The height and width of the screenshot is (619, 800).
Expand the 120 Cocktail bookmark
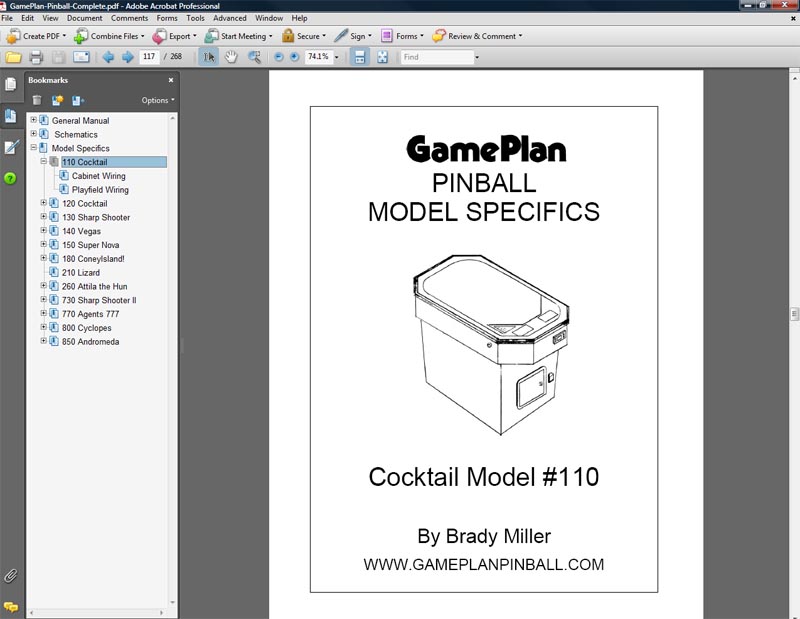click(x=44, y=203)
